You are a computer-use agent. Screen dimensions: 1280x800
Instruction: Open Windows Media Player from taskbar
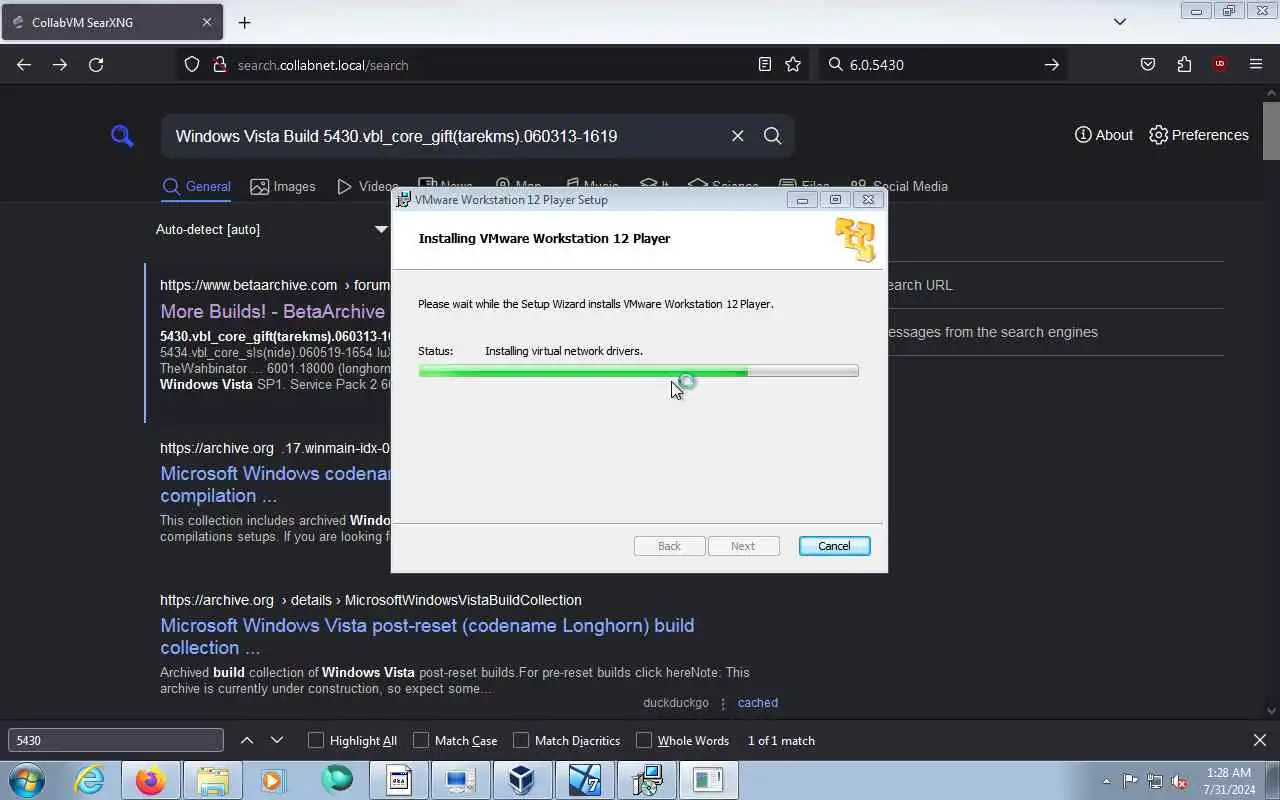(274, 780)
